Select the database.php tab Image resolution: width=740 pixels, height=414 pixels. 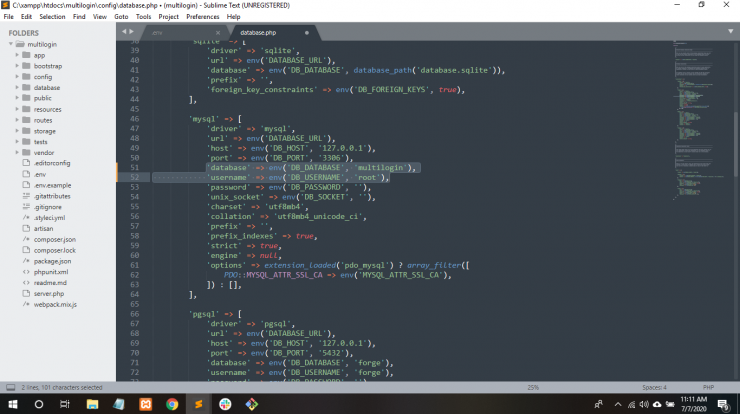coord(274,33)
